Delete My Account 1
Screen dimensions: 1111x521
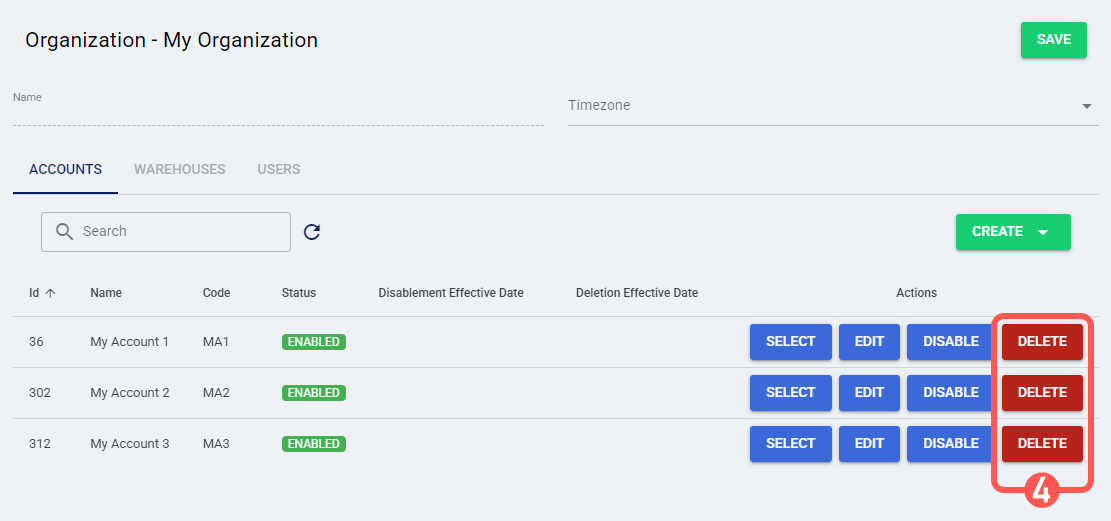tap(1042, 341)
